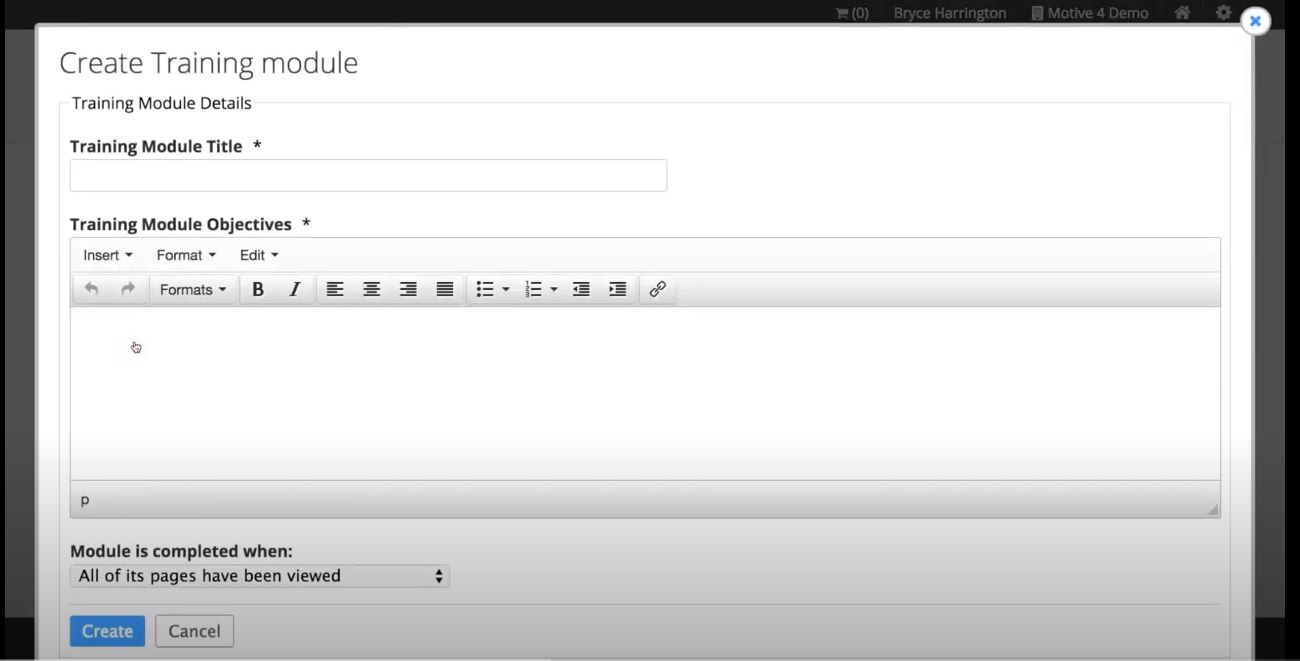Screen dimensions: 1300x661
Task: Toggle bold formatting
Action: pyautogui.click(x=257, y=289)
